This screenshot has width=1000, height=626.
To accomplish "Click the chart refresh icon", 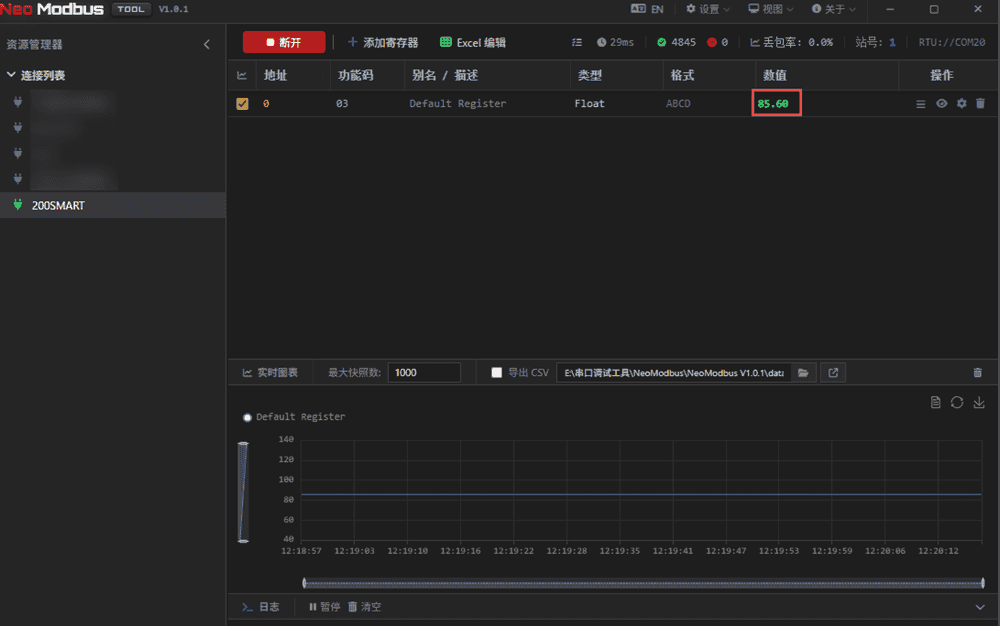I will tap(957, 402).
